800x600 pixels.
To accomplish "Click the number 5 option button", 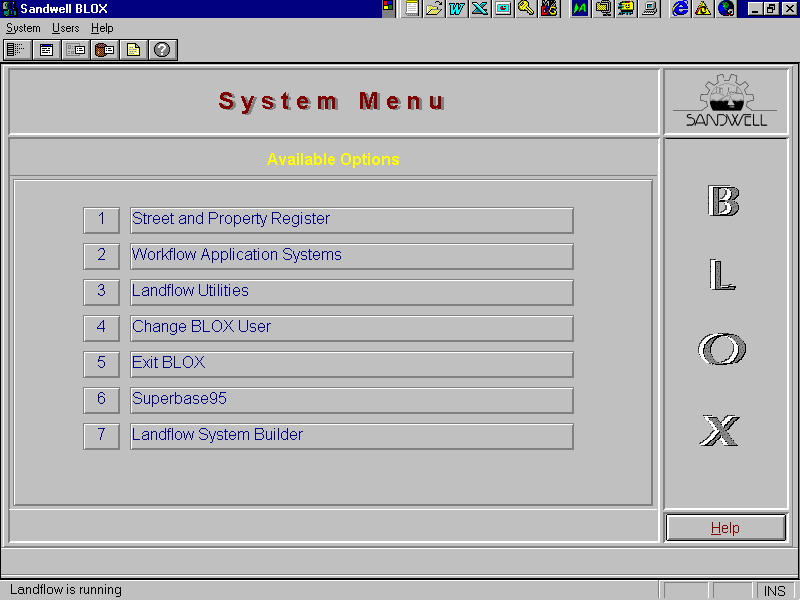I will pos(102,364).
